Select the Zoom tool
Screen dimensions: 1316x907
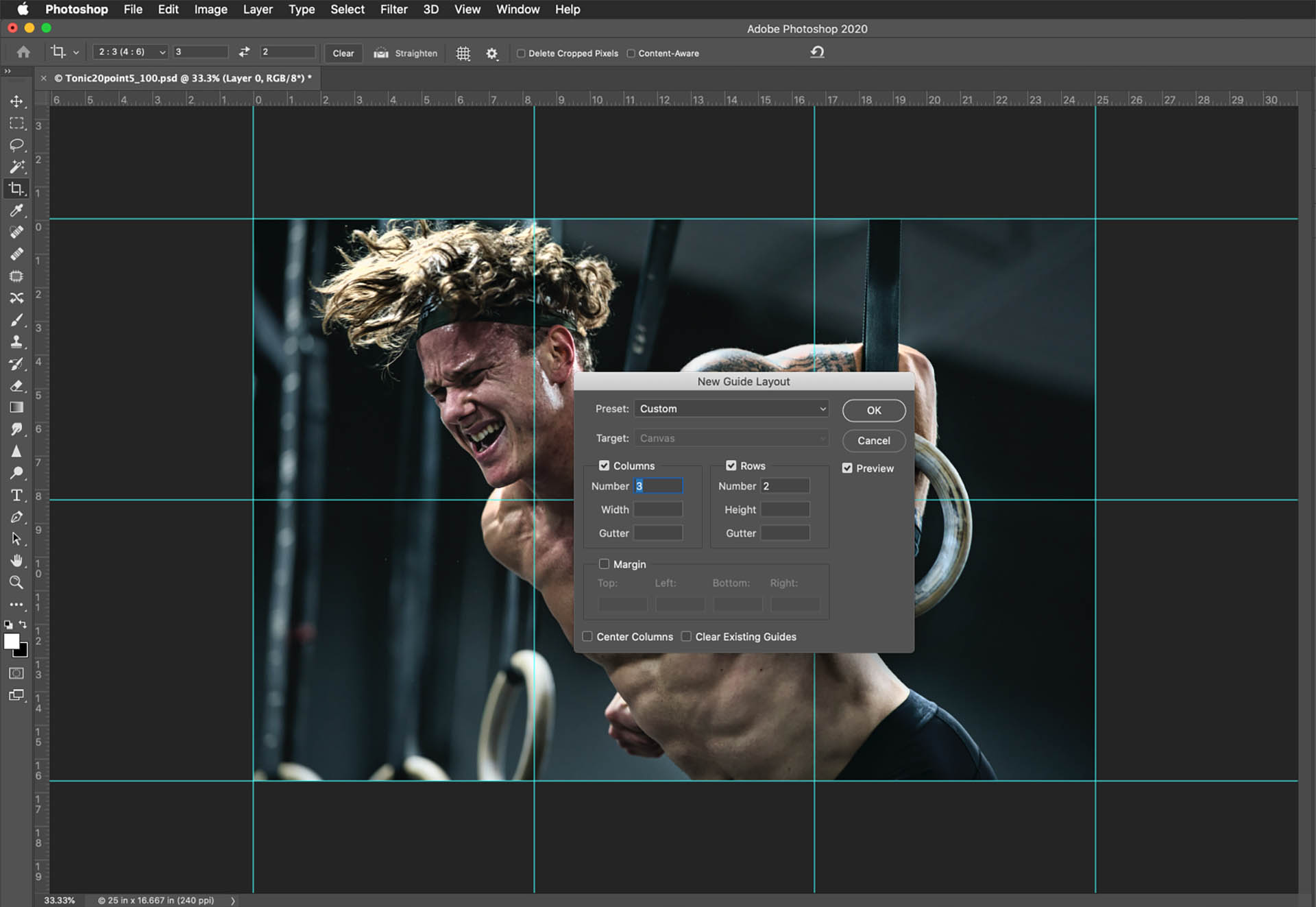pos(16,583)
